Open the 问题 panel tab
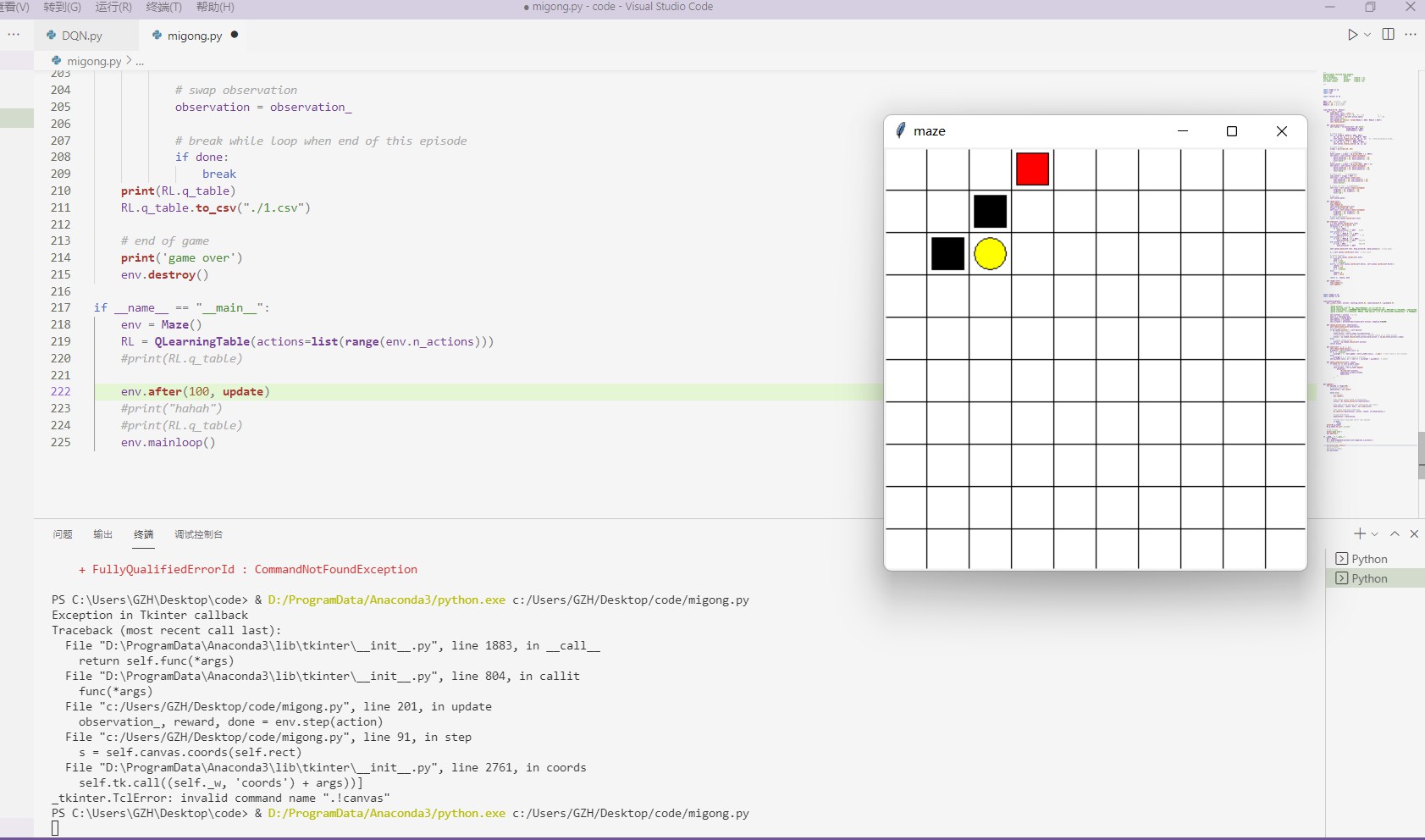This screenshot has width=1425, height=840. [63, 534]
